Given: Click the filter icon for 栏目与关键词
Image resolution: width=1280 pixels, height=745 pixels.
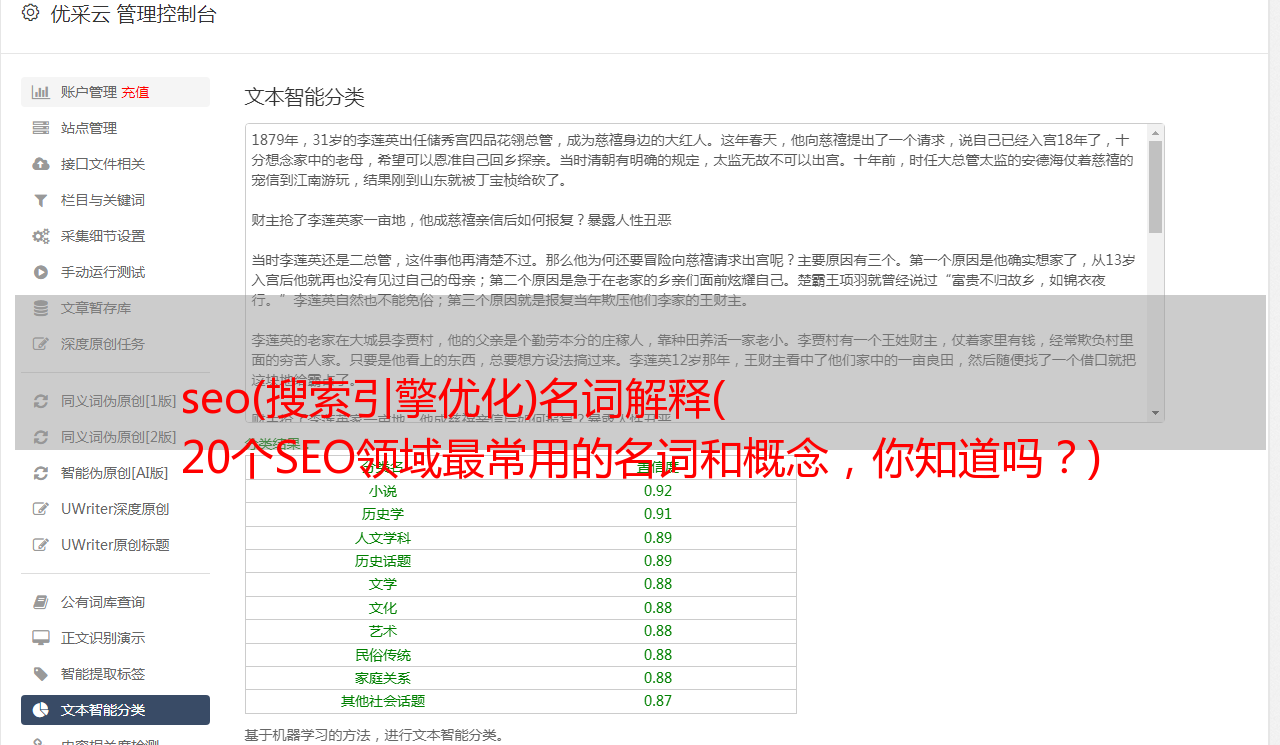Looking at the screenshot, I should click(x=41, y=200).
